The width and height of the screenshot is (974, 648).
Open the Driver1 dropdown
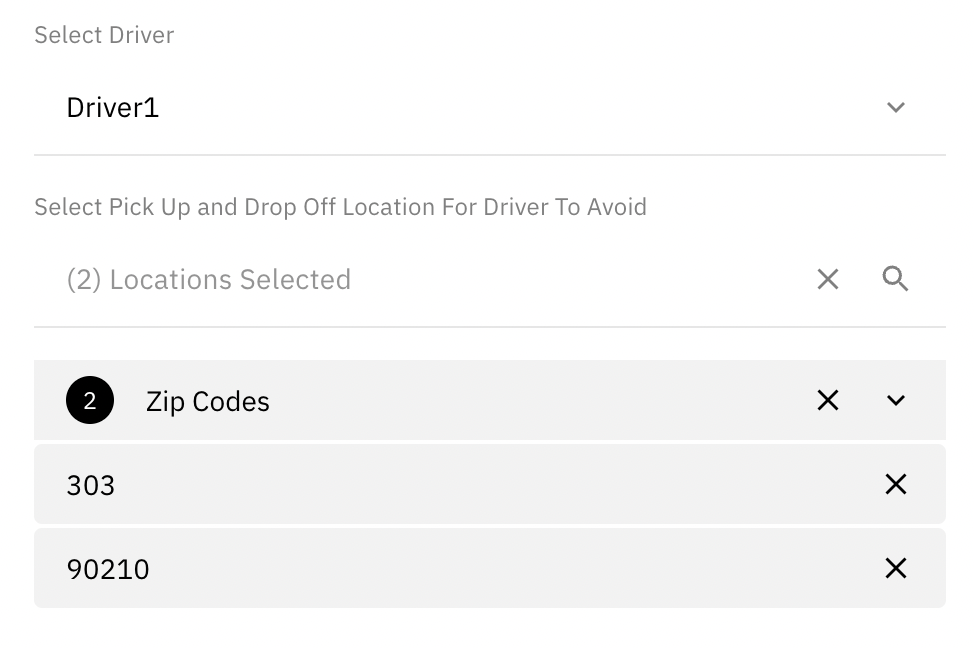tap(896, 107)
